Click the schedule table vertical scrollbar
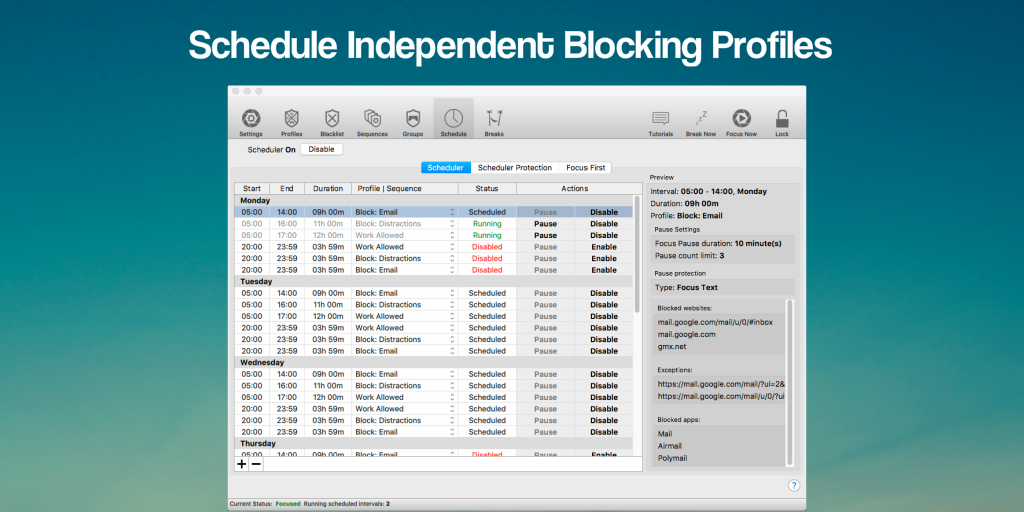The image size is (1024, 512). [x=637, y=255]
